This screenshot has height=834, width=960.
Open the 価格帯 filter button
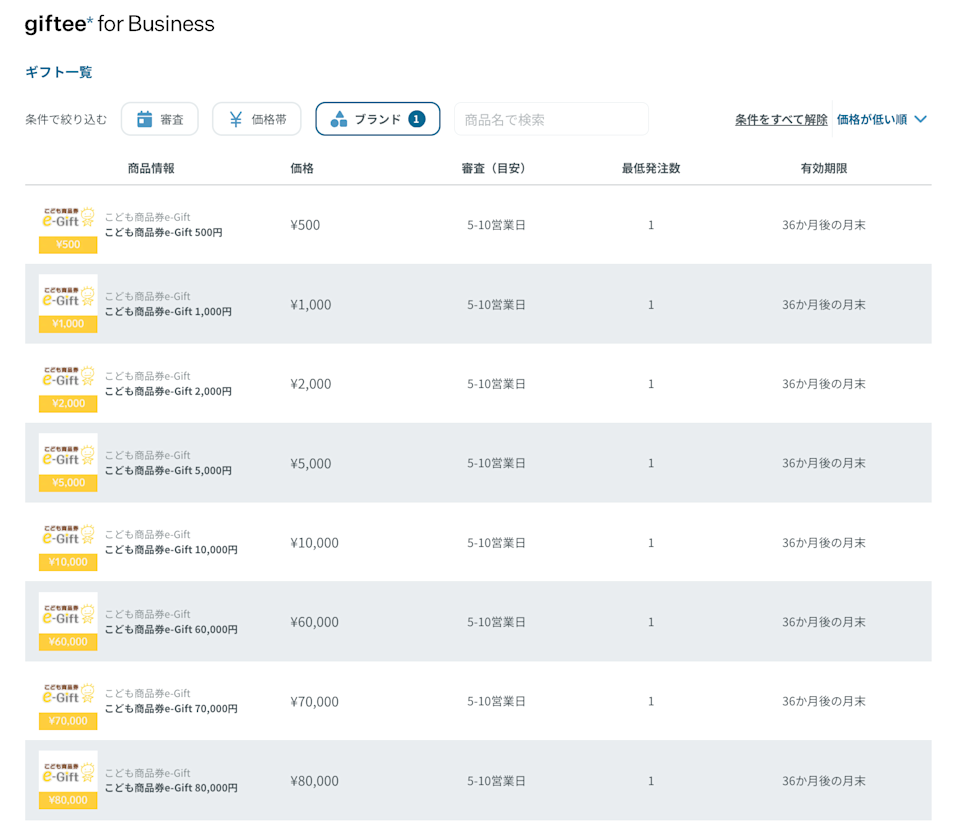pyautogui.click(x=257, y=119)
